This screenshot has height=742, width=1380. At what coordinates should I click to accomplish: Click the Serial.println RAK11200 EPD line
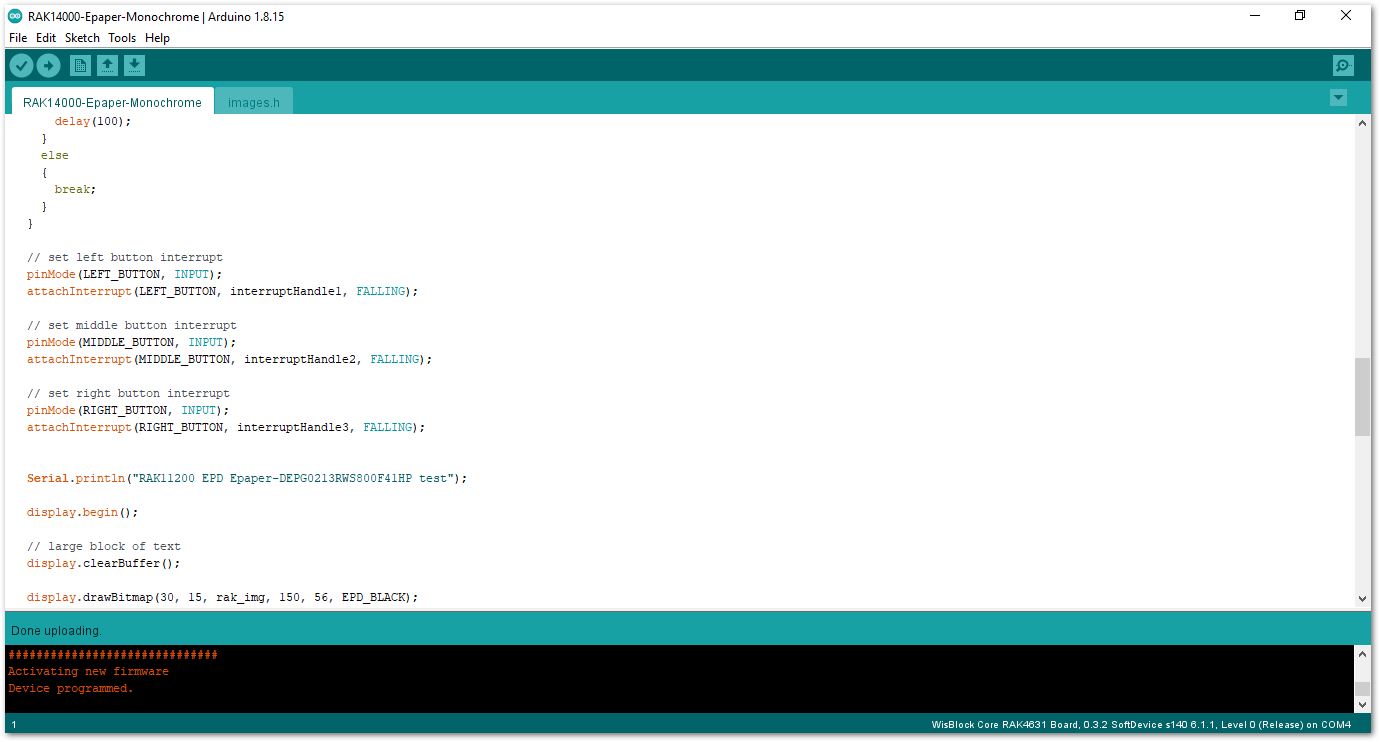[x=247, y=478]
